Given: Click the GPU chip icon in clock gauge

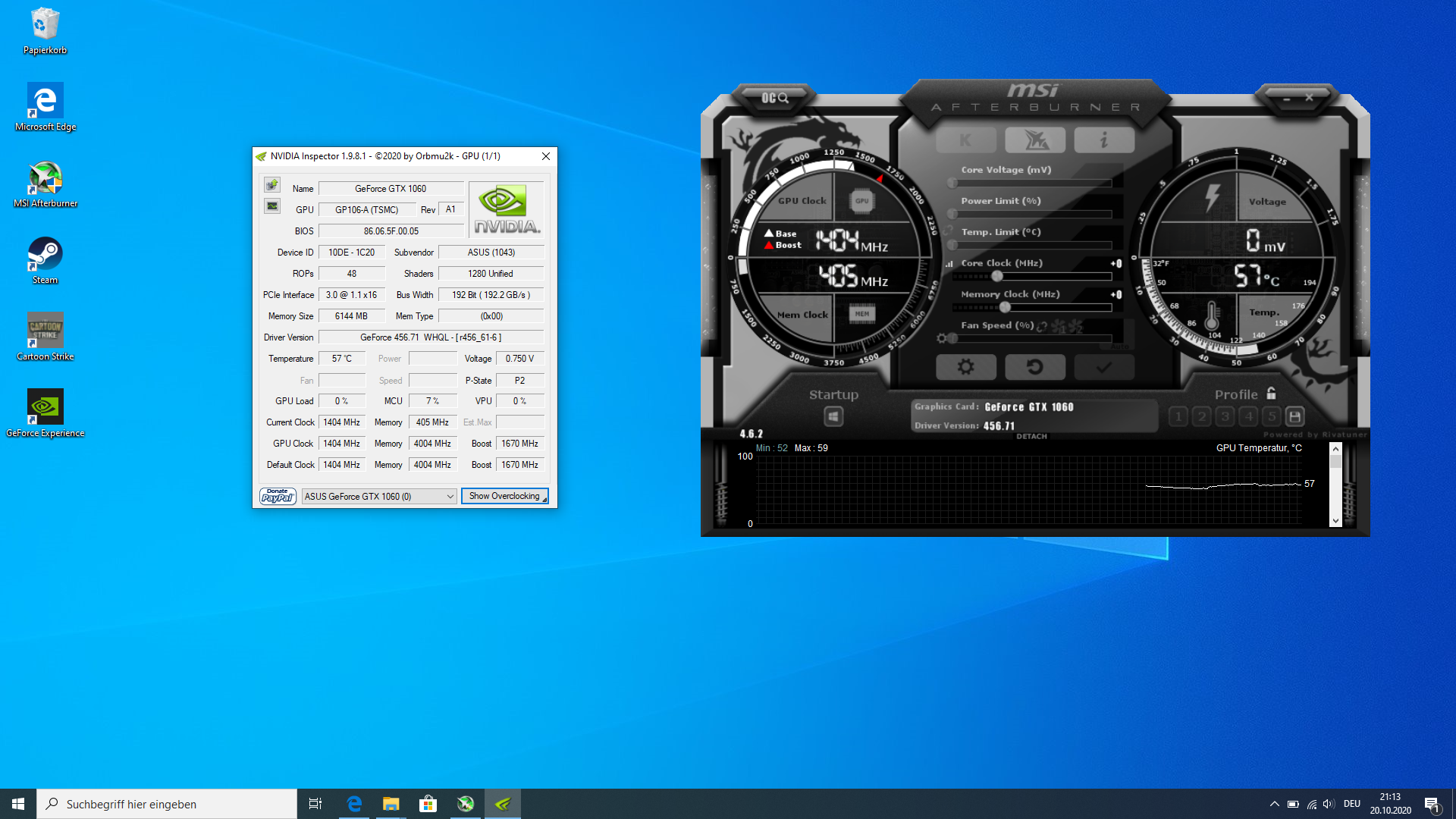Looking at the screenshot, I should tap(862, 201).
